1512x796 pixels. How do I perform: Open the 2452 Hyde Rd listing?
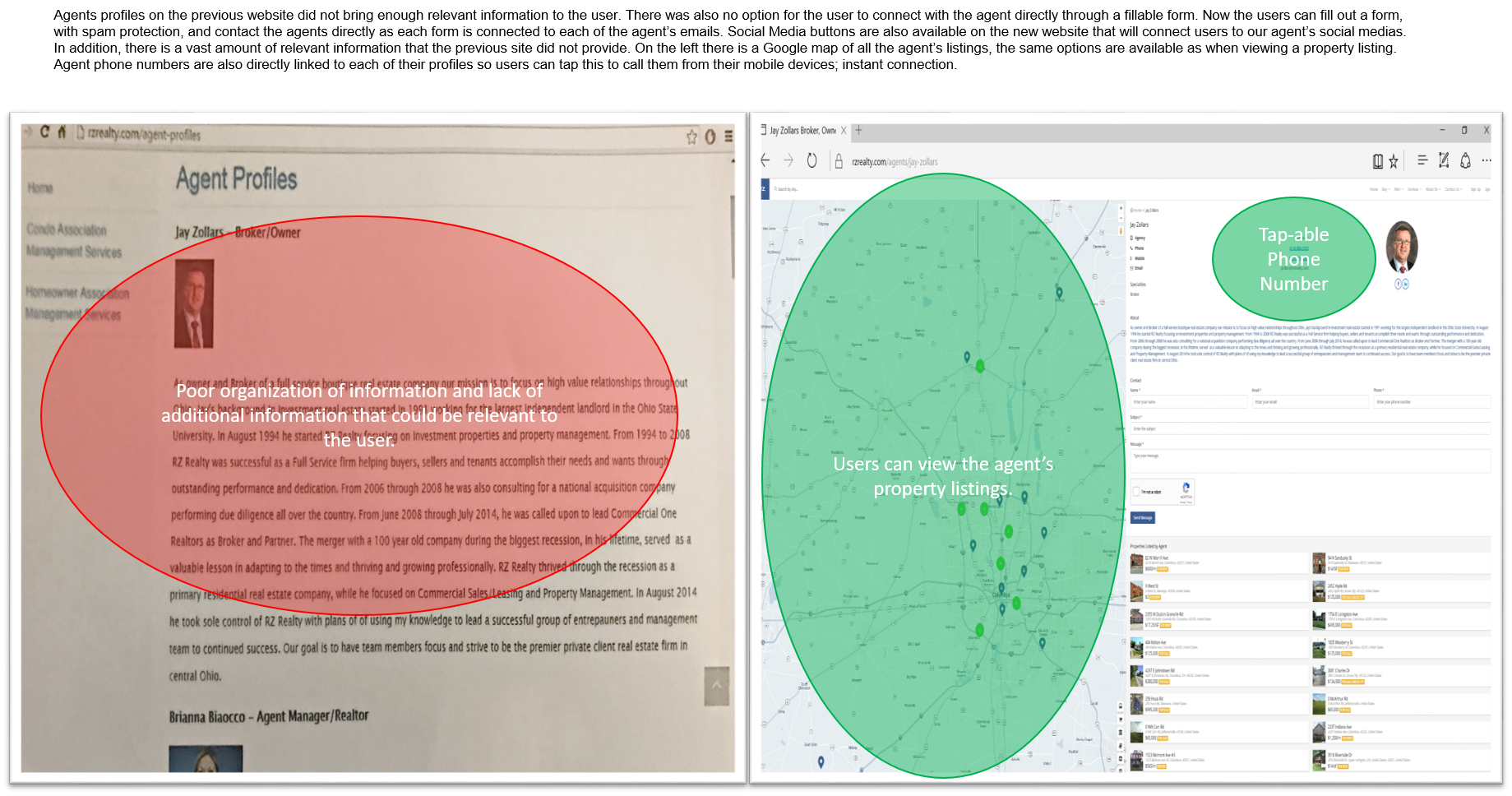tap(1401, 591)
